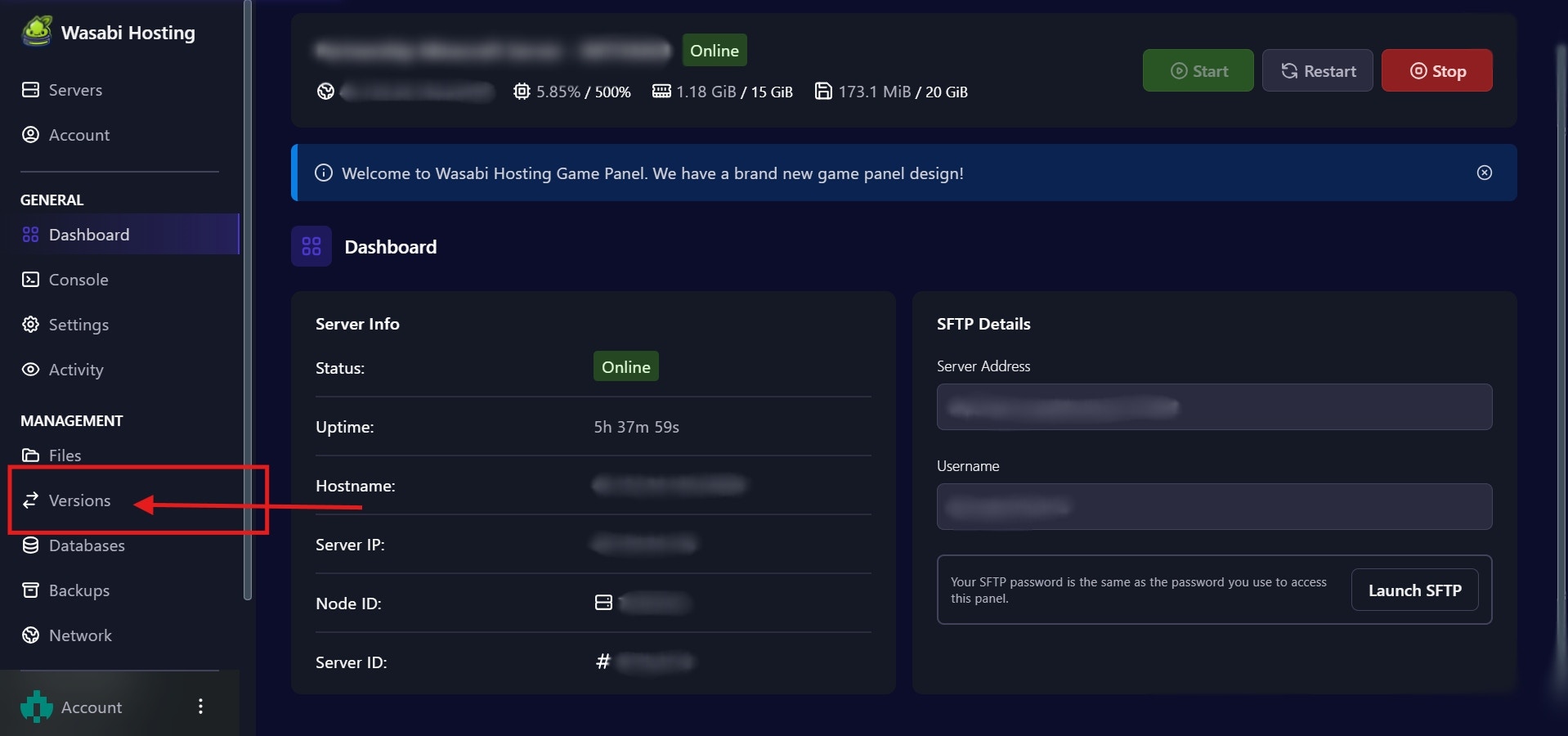Click the Activity eye icon

click(x=30, y=370)
